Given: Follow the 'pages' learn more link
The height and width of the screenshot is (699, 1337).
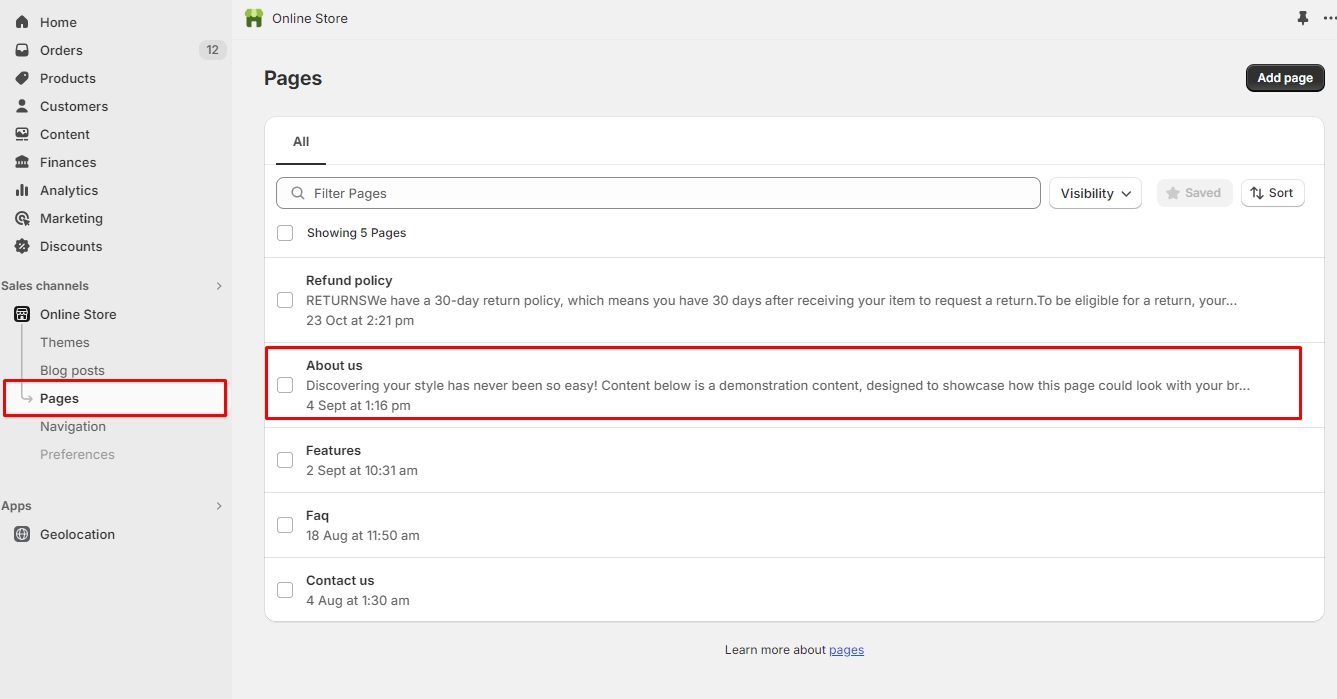Looking at the screenshot, I should pyautogui.click(x=846, y=650).
